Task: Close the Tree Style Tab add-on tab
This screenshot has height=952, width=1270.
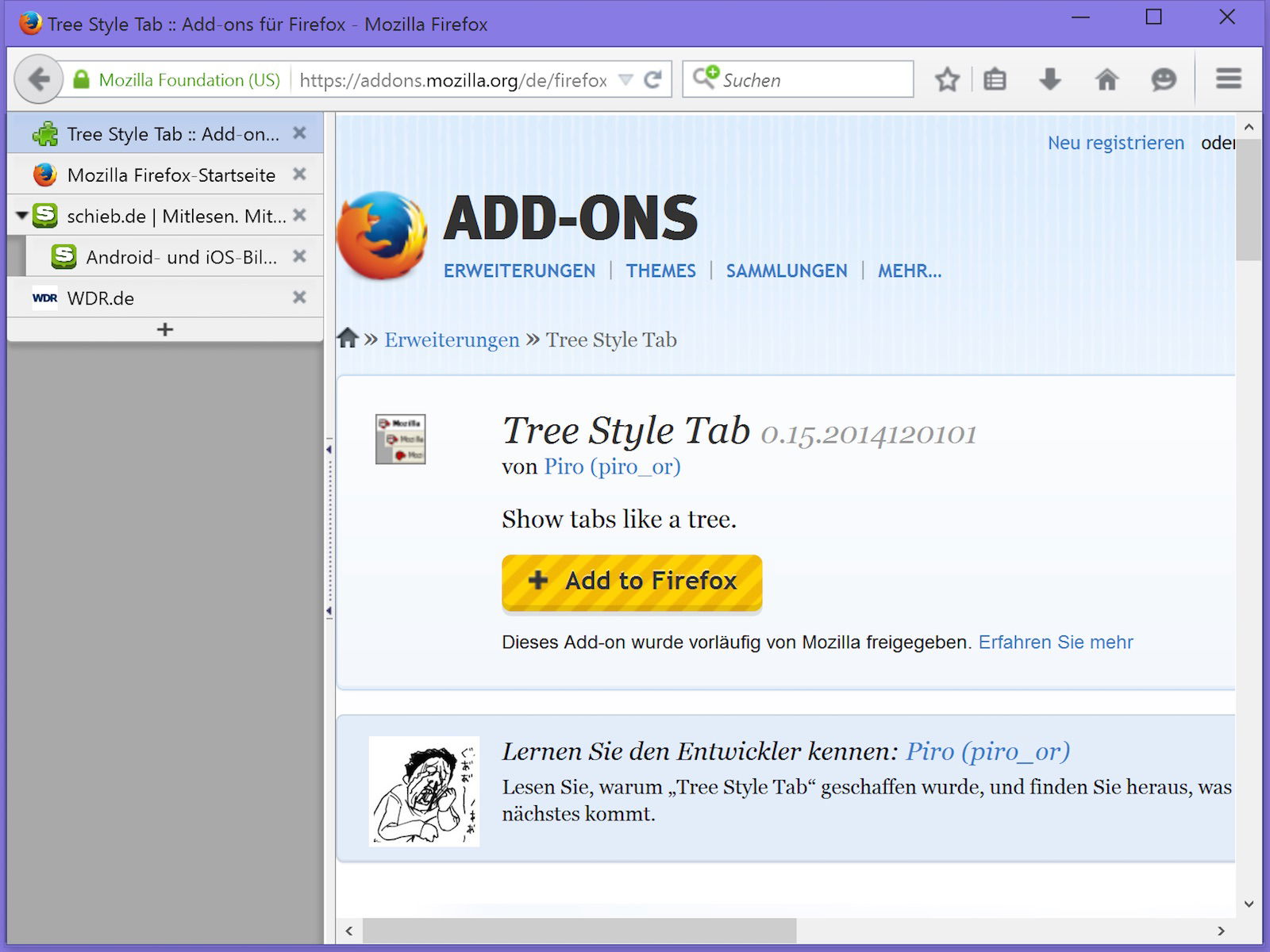Action: click(299, 133)
